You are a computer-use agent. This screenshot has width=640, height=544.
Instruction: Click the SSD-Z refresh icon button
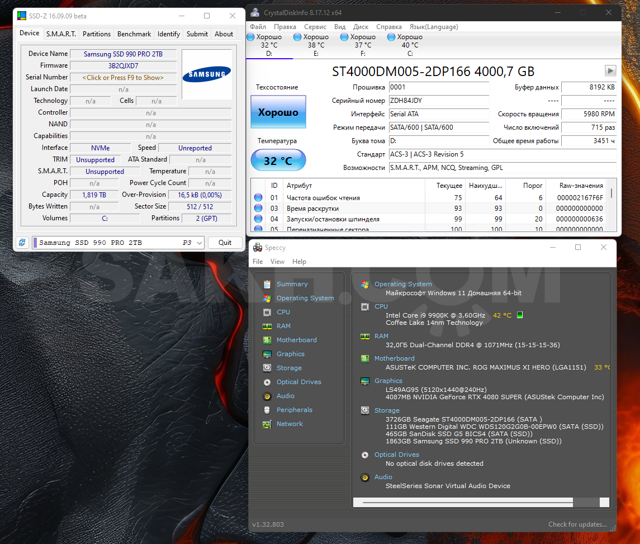coord(22,242)
